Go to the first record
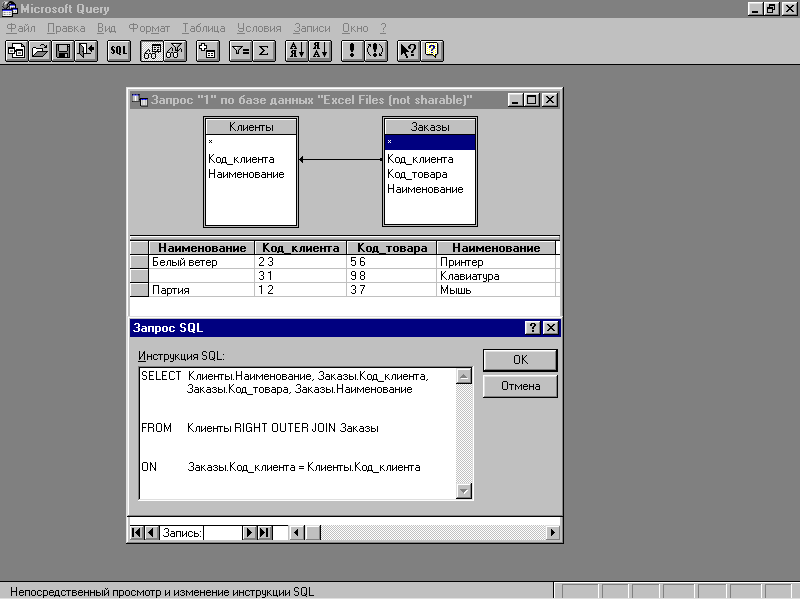Viewport: 800px width, 600px height. pyautogui.click(x=137, y=533)
